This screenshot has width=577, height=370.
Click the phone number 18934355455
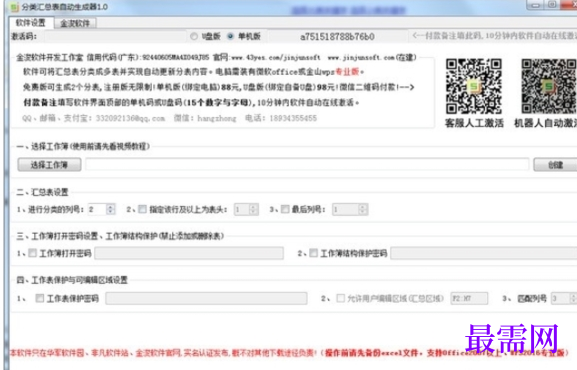tap(293, 118)
